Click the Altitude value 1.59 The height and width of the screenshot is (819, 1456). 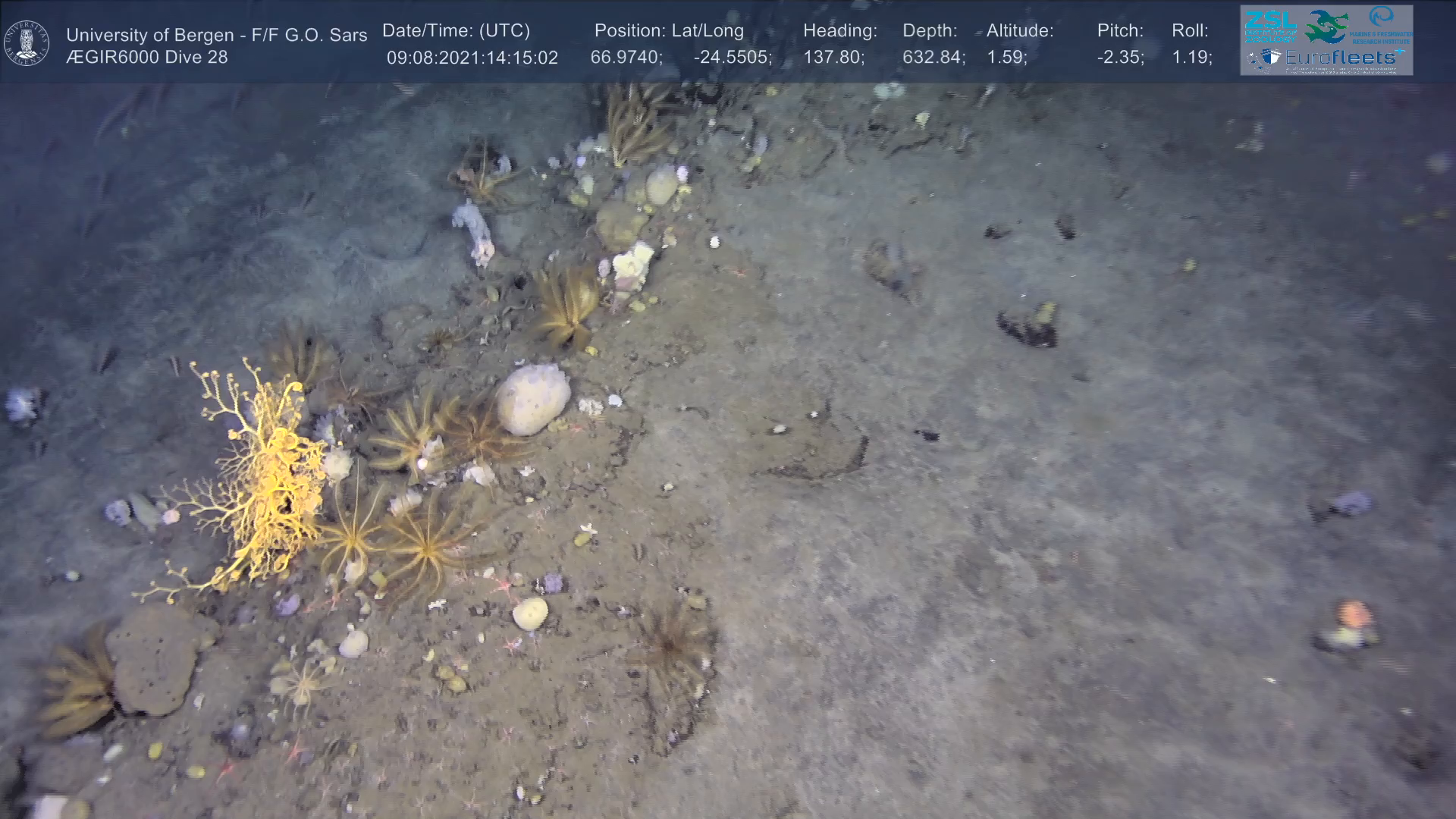(1006, 58)
